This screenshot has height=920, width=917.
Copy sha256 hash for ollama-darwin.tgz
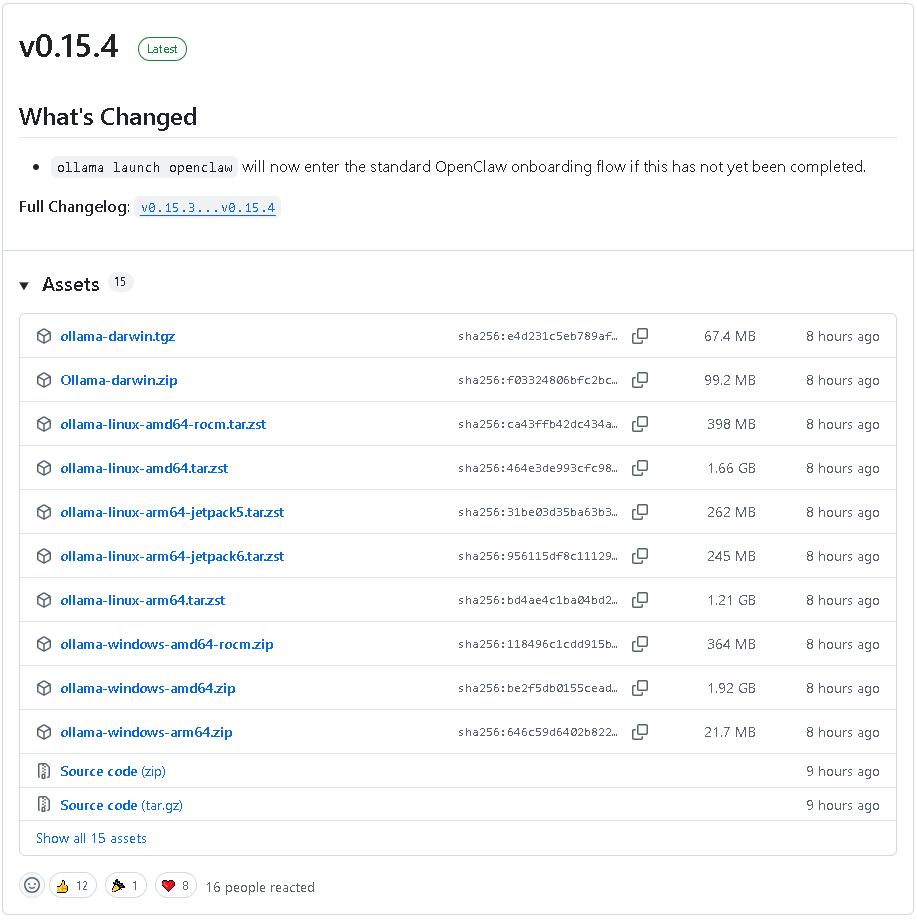[639, 336]
